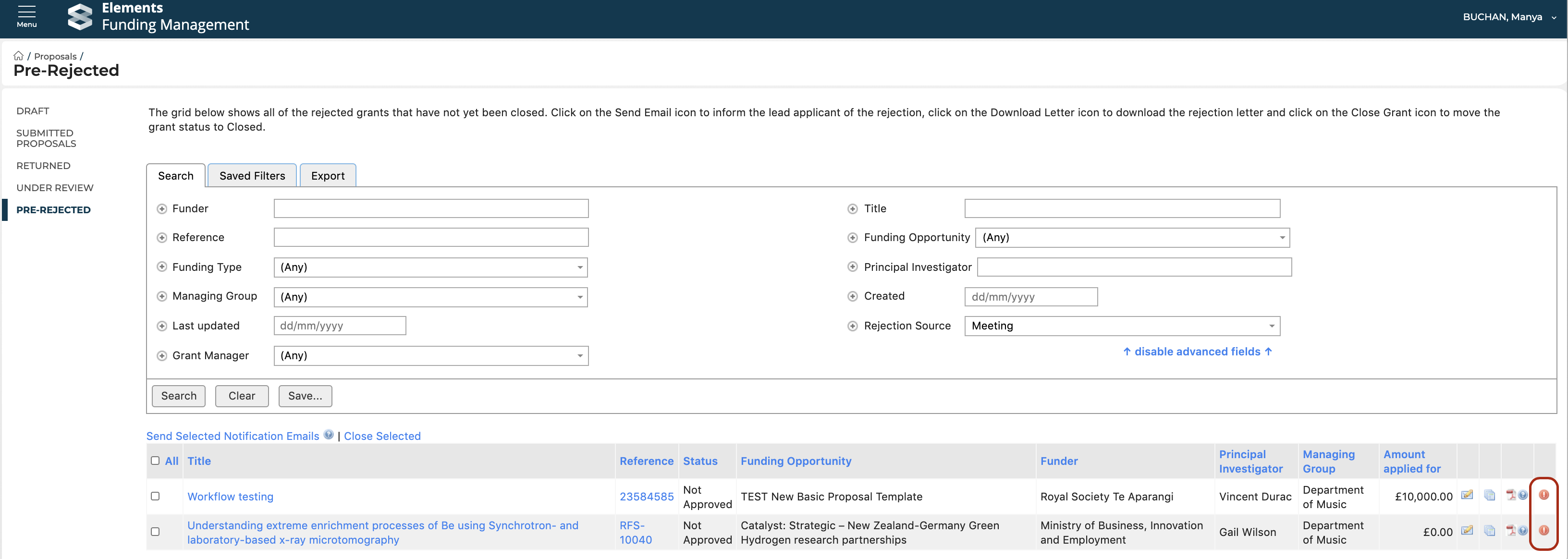The image size is (1568, 559).
Task: Switch to the Saved Filters tab
Action: pyautogui.click(x=252, y=176)
